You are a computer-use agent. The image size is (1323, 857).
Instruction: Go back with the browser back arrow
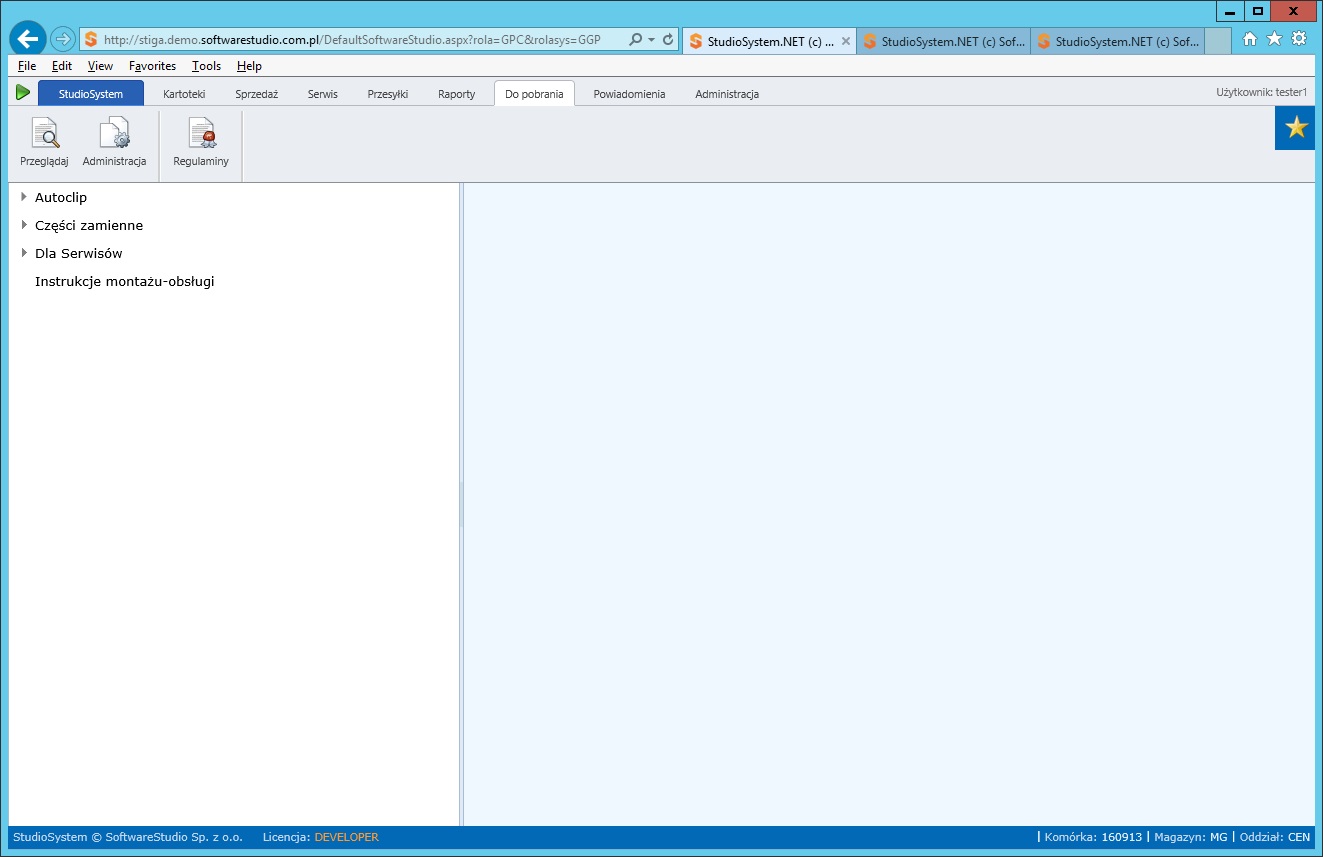pos(28,39)
